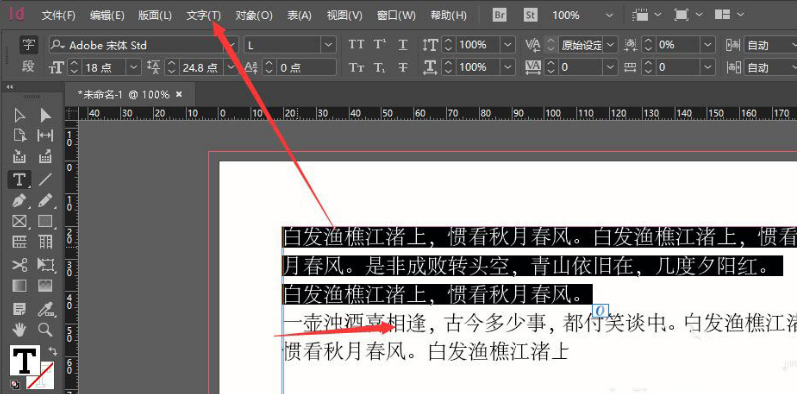
Task: Open the 版面(L) menu
Action: tap(155, 15)
